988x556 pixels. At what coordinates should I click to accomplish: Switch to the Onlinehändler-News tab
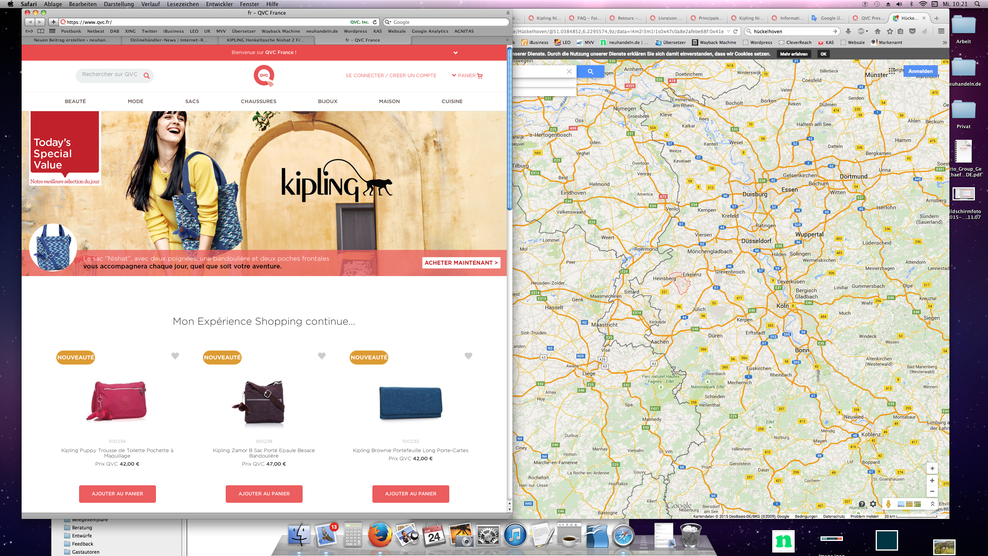(168, 40)
